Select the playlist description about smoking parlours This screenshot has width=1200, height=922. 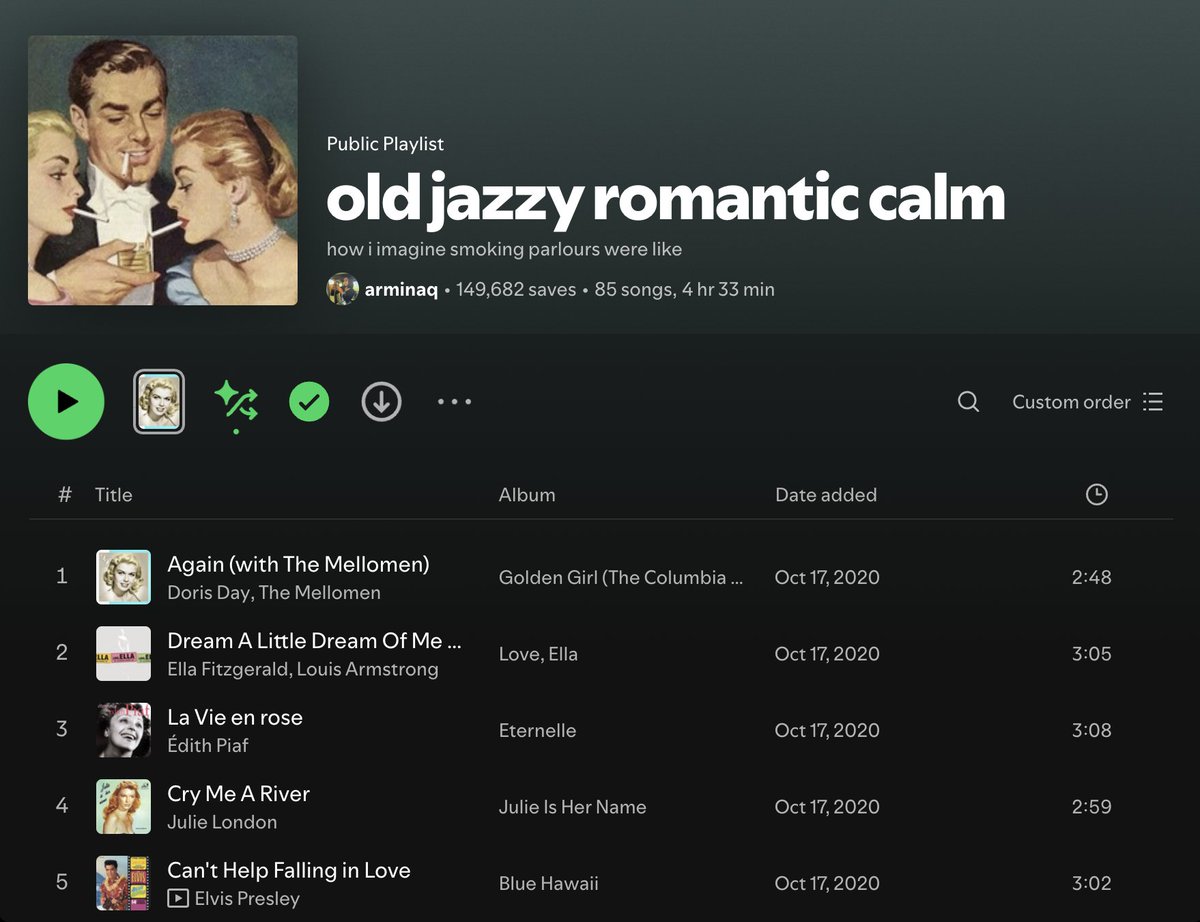[x=504, y=249]
